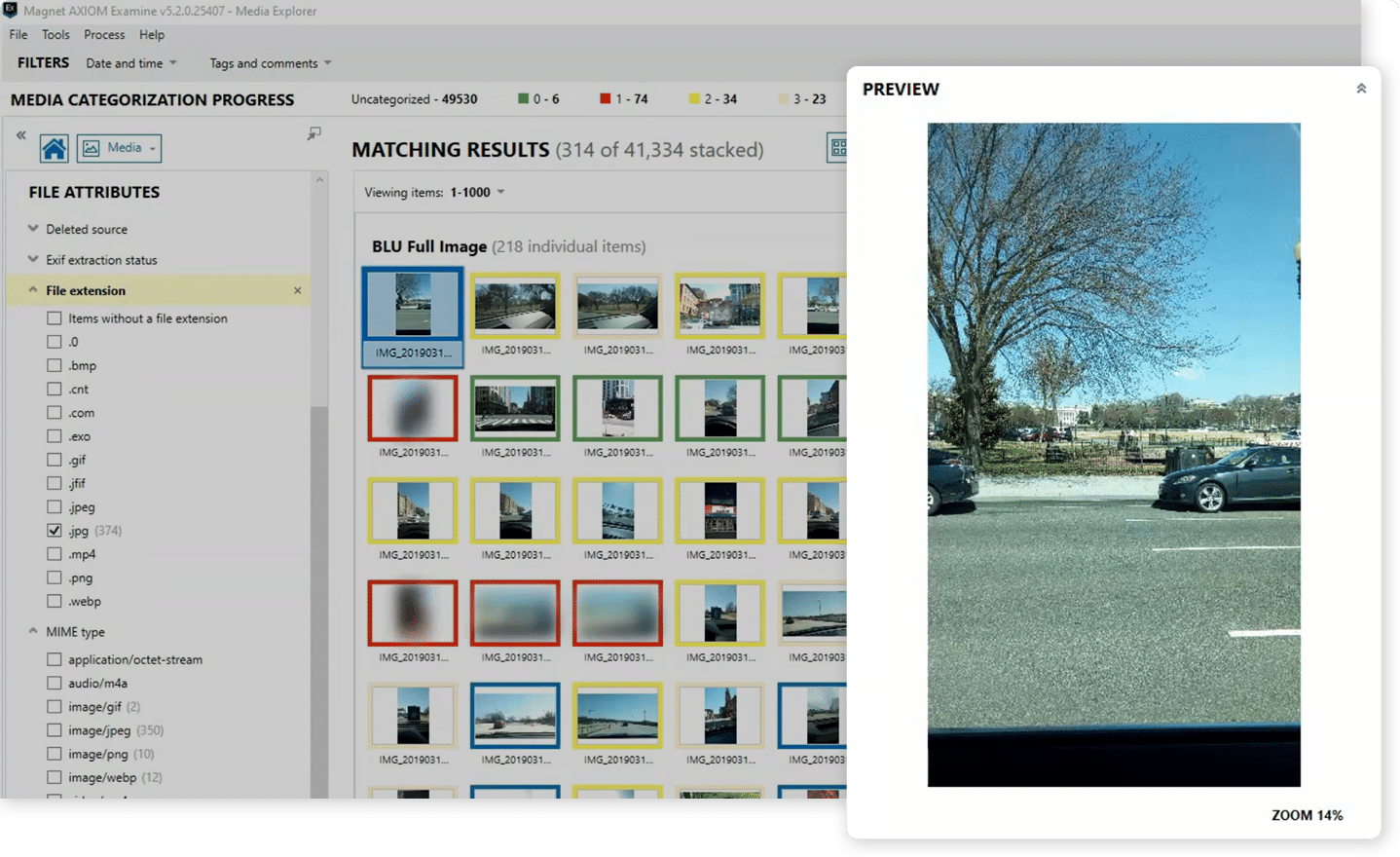Uncheck the .jpg file extension checkbox
1400x857 pixels.
(x=55, y=531)
